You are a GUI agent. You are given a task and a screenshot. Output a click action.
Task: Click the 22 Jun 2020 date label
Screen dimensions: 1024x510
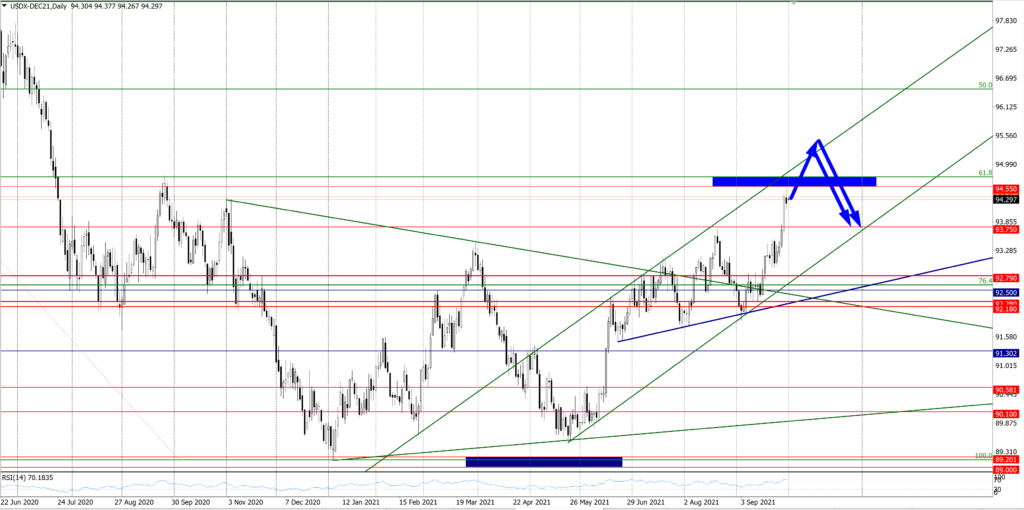coord(22,503)
